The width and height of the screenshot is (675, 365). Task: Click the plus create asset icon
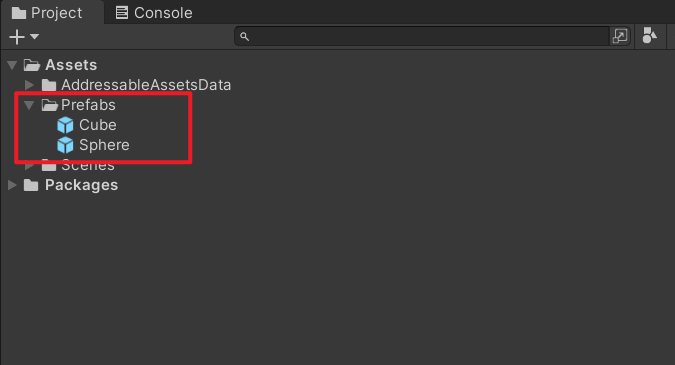pyautogui.click(x=17, y=37)
